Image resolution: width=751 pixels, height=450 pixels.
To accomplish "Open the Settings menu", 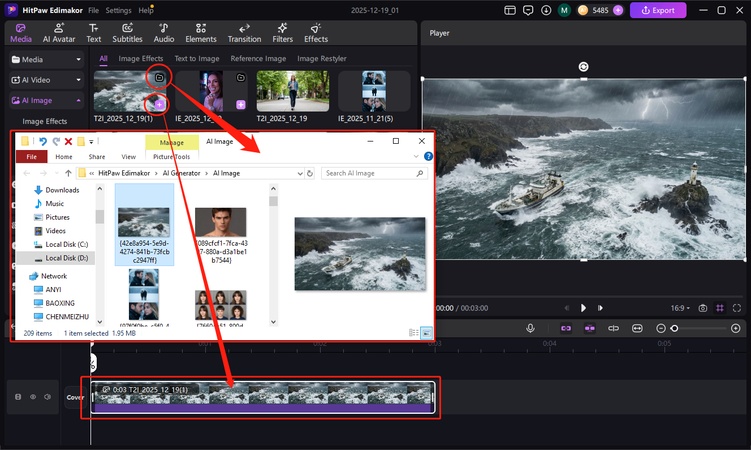I will pyautogui.click(x=118, y=10).
